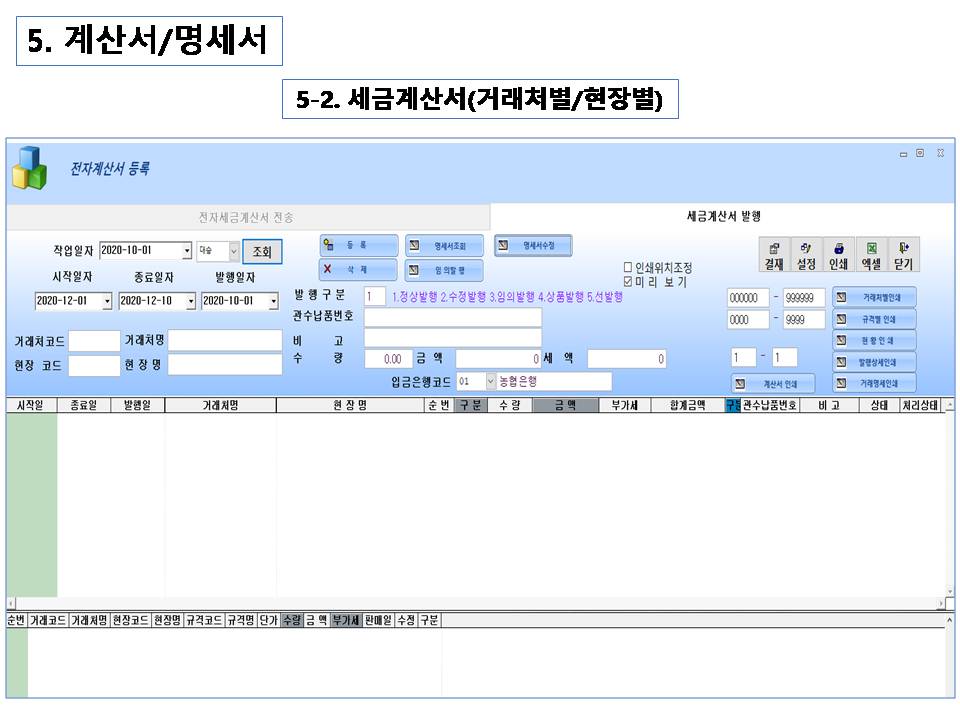This screenshot has width=960, height=720.
Task: Click the 금액 amount field
Action: [x=498, y=359]
